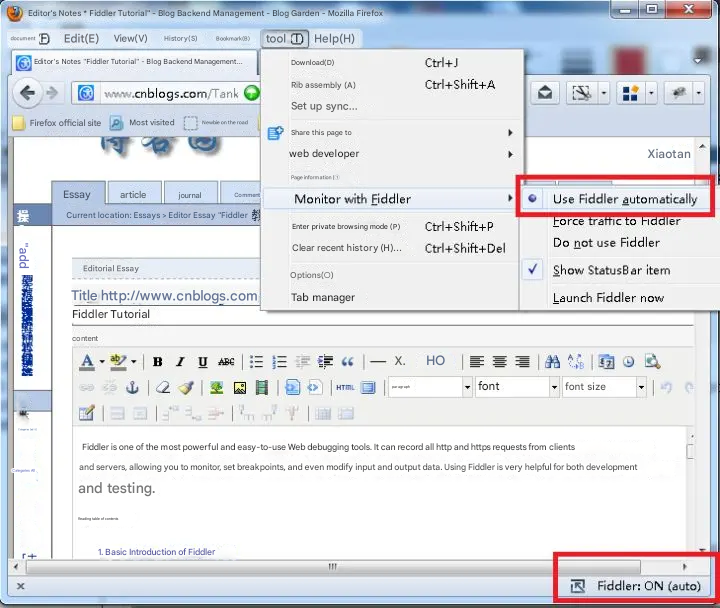Image resolution: width=720 pixels, height=608 pixels.
Task: Choose Clear recent history entry
Action: tap(391, 248)
